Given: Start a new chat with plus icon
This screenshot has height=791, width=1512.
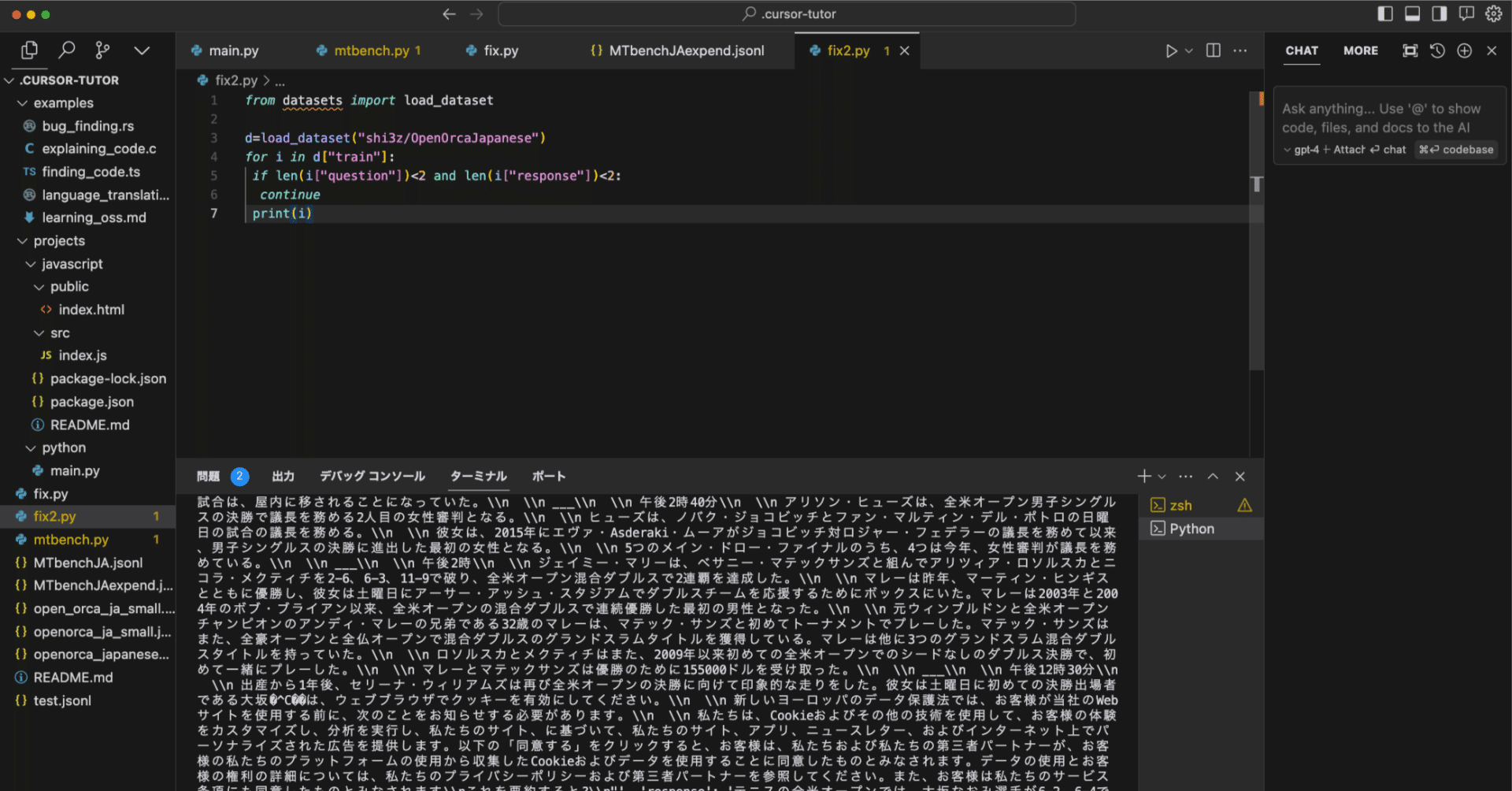Looking at the screenshot, I should [1464, 50].
